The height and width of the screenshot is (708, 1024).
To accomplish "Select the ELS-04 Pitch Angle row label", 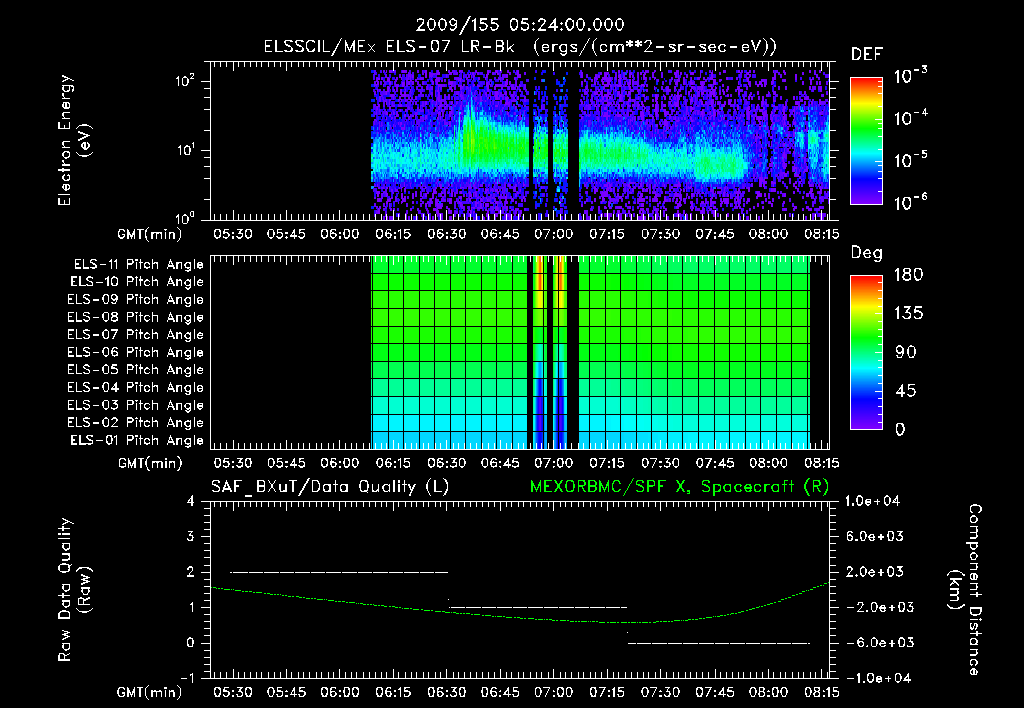I will tap(135, 387).
